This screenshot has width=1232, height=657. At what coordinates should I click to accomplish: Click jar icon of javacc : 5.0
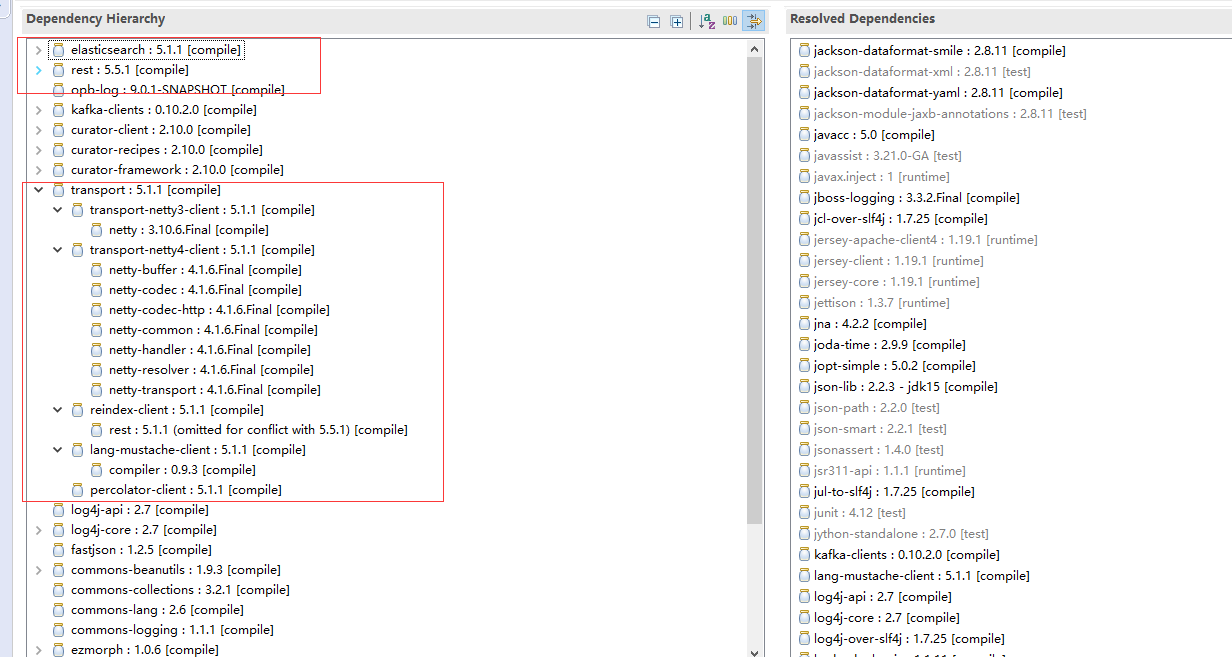point(804,135)
